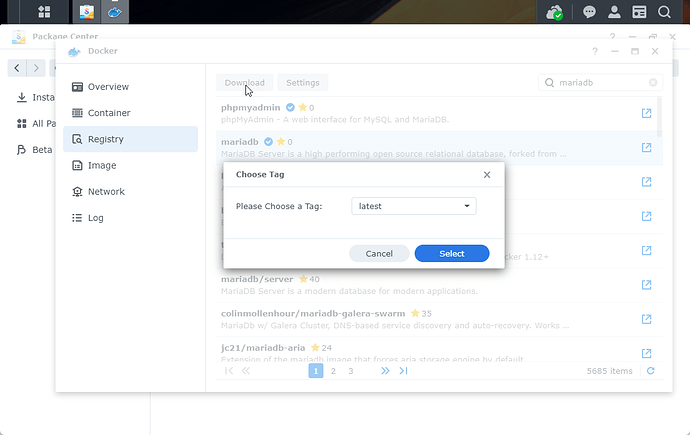
Task: Open the Network section
Action: pos(130,192)
